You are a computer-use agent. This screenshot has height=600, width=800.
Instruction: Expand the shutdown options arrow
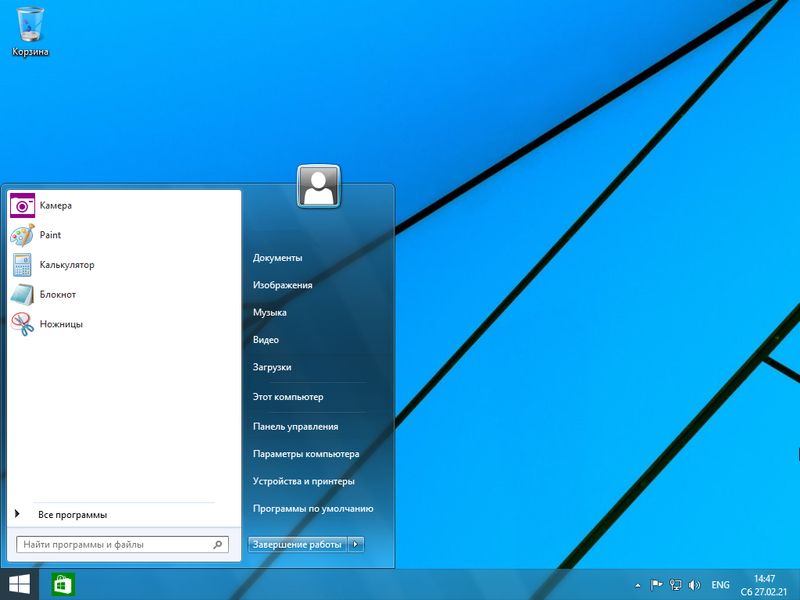(x=357, y=545)
